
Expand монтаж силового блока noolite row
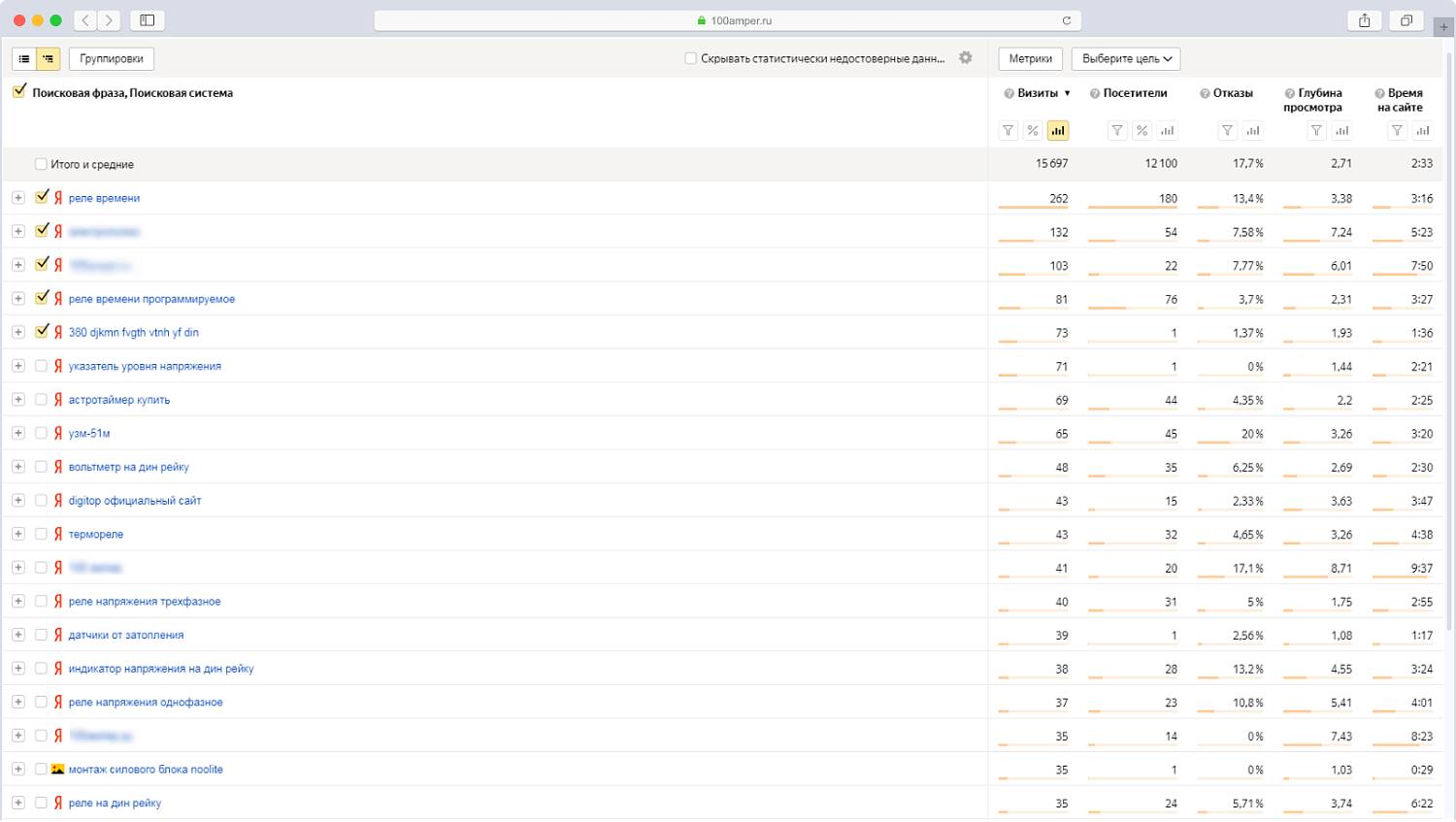point(18,769)
